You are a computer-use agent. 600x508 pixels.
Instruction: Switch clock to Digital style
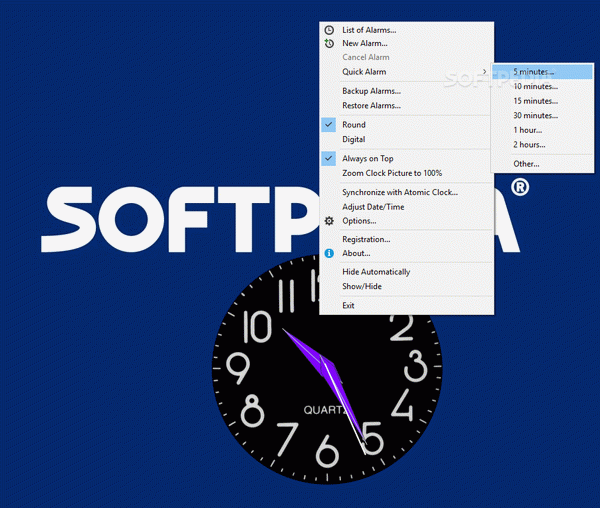(354, 139)
